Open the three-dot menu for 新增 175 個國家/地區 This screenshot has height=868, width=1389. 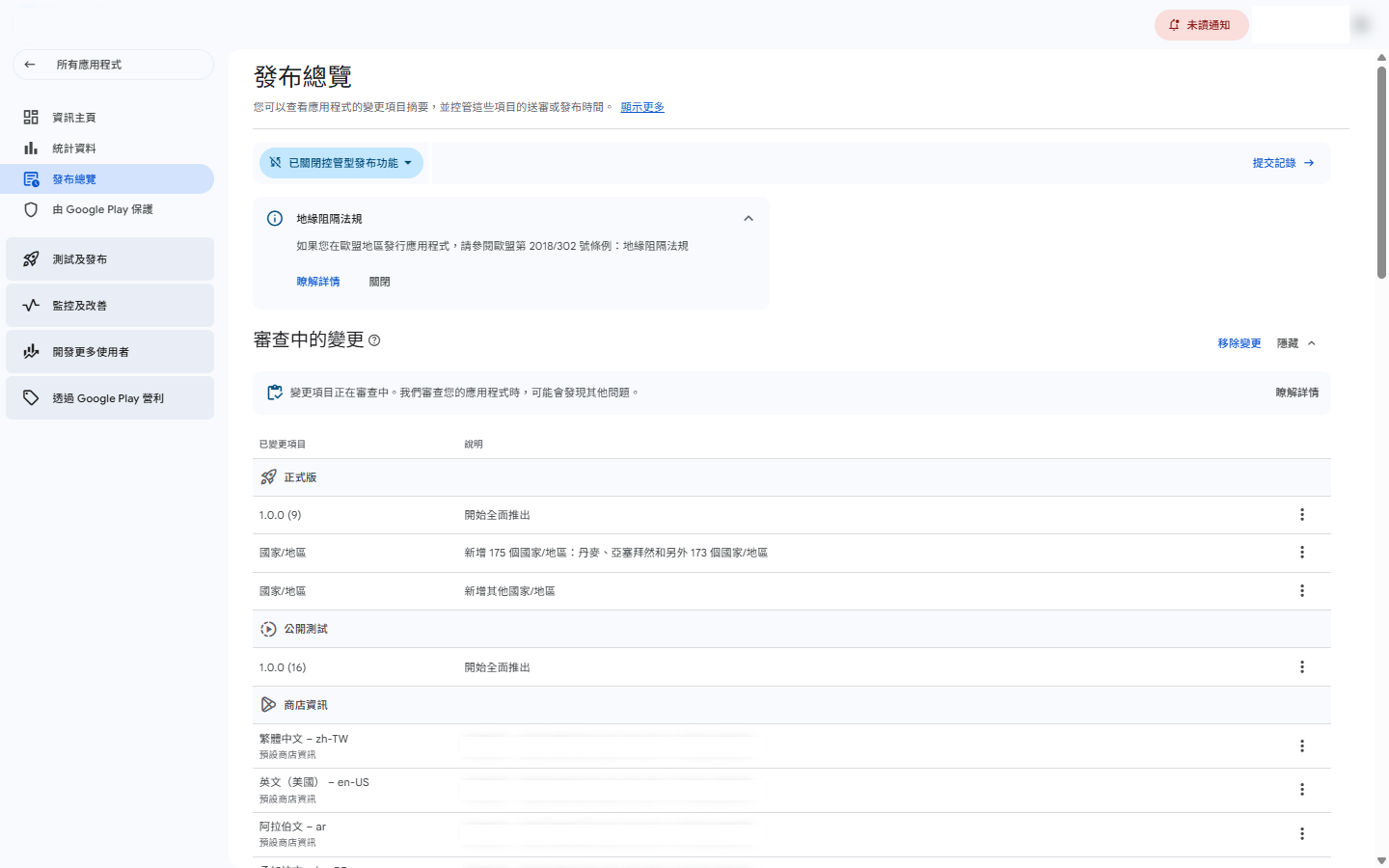click(x=1302, y=553)
